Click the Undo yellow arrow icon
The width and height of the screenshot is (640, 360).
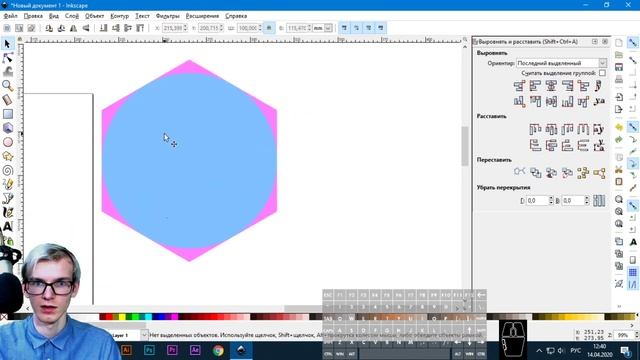tap(619, 127)
